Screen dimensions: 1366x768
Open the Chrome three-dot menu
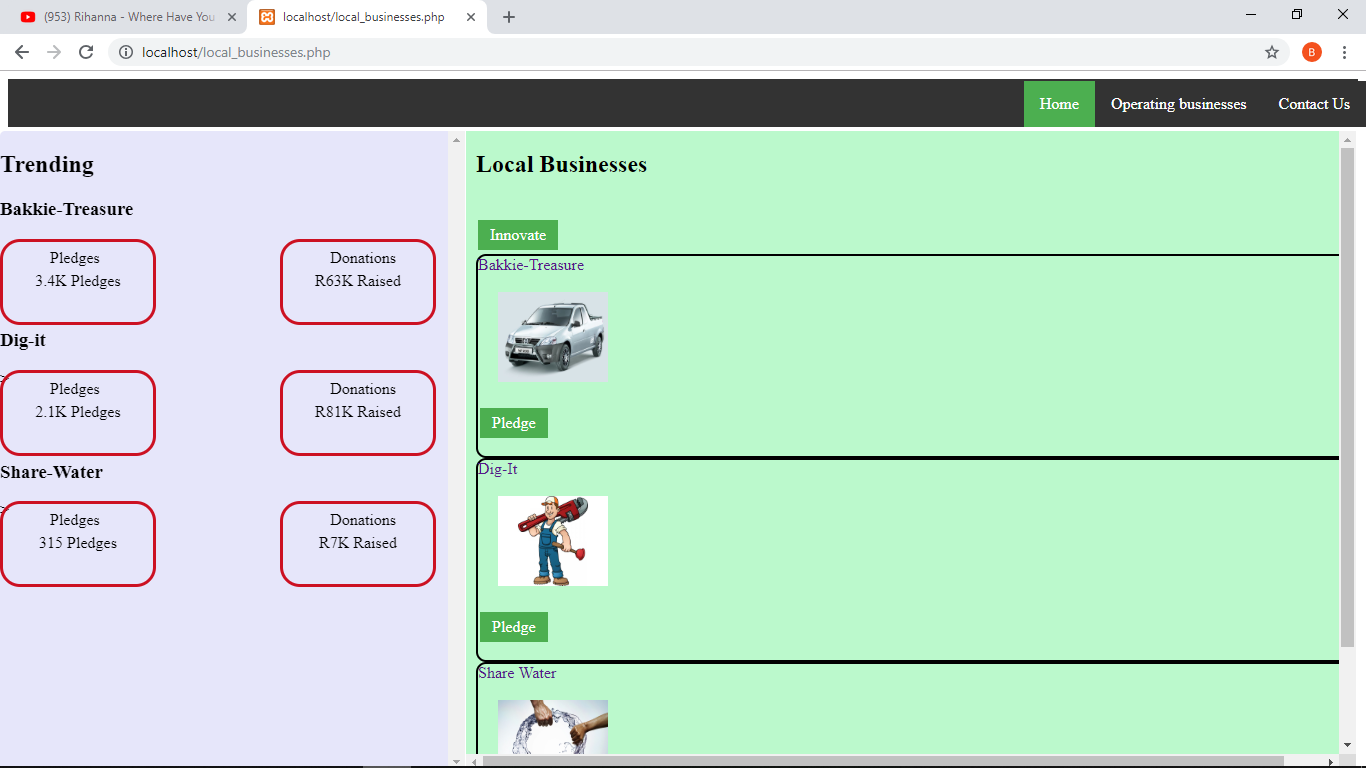coord(1344,52)
